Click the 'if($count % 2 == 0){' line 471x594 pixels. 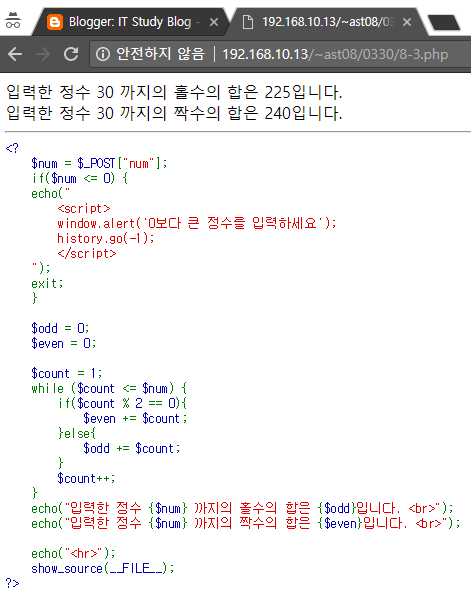click(122, 403)
